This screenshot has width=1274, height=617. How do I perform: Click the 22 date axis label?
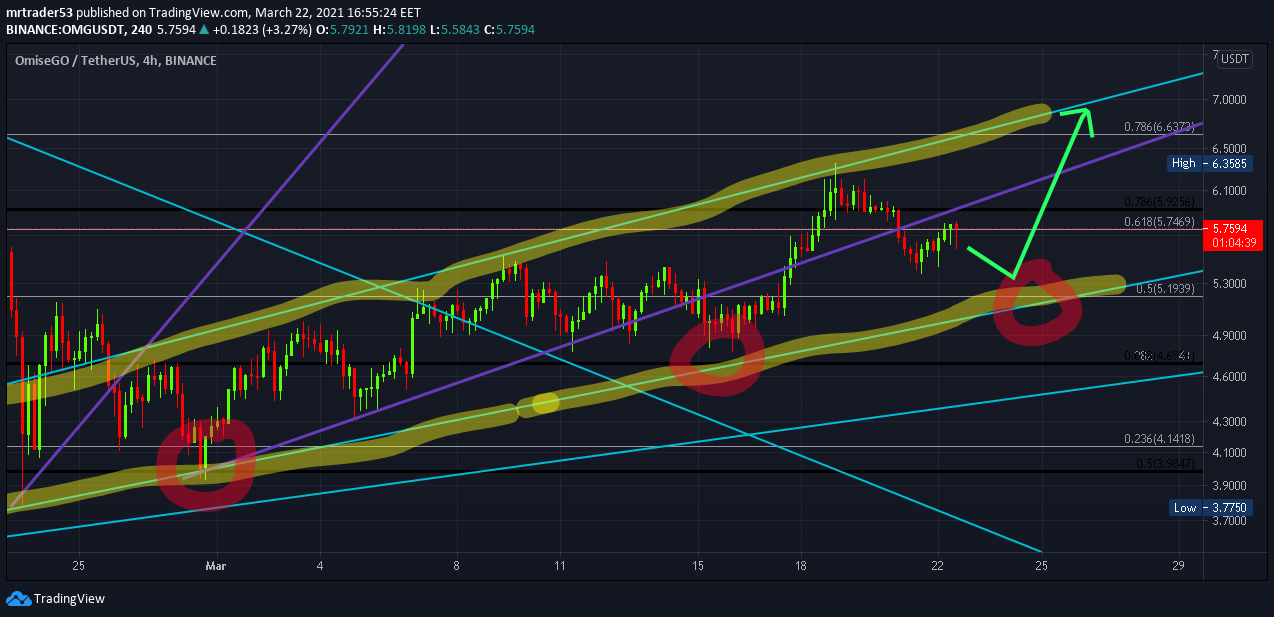pyautogui.click(x=937, y=565)
